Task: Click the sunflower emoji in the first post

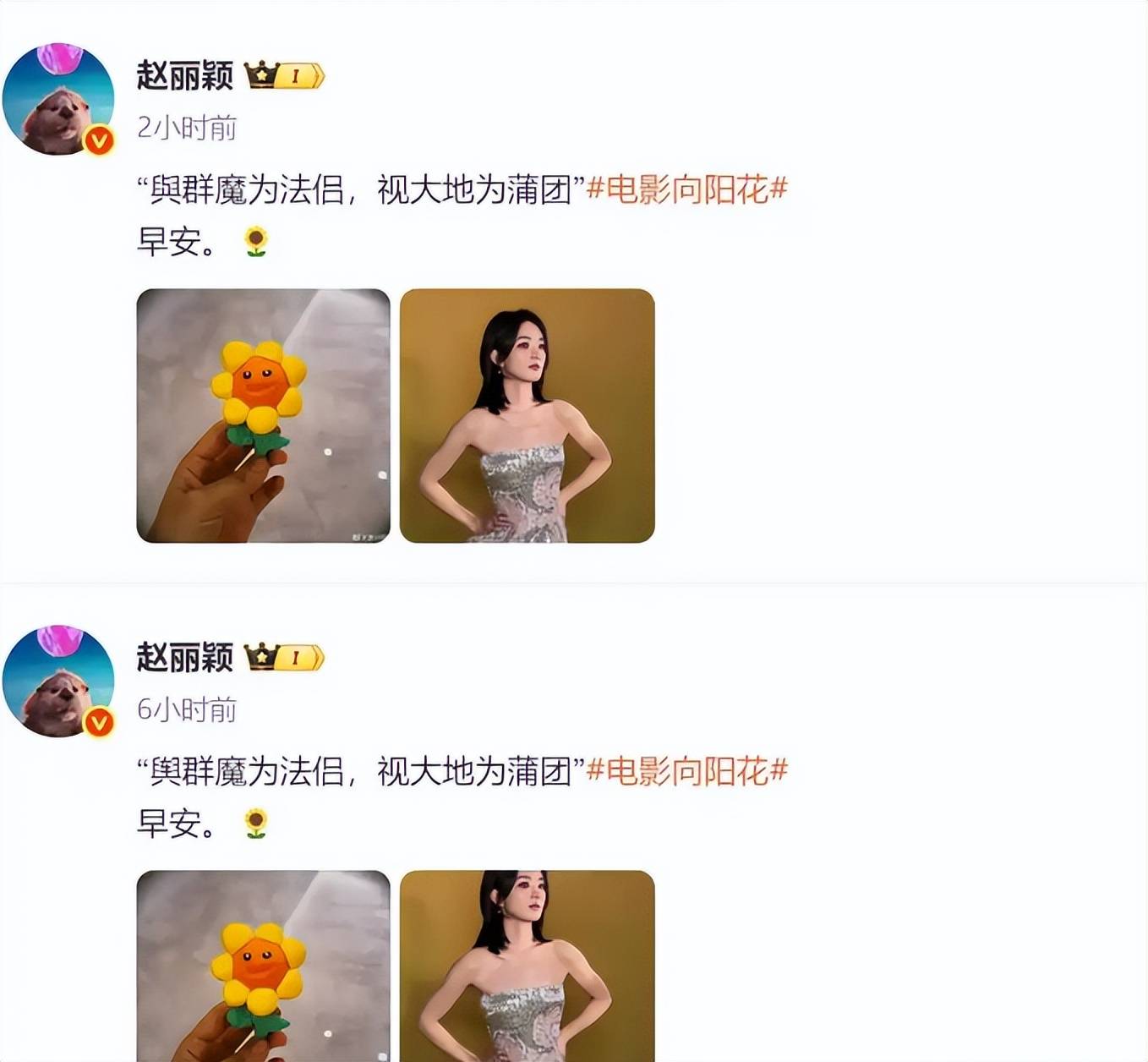Action: [256, 242]
